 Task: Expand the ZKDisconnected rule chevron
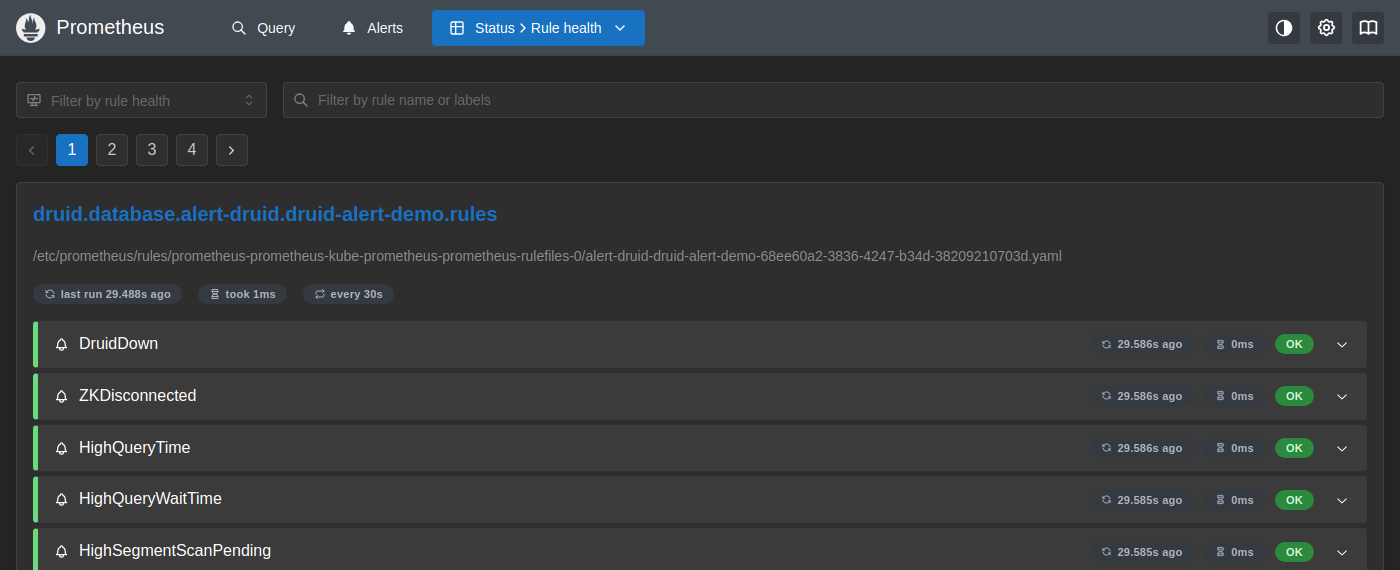[x=1342, y=396]
